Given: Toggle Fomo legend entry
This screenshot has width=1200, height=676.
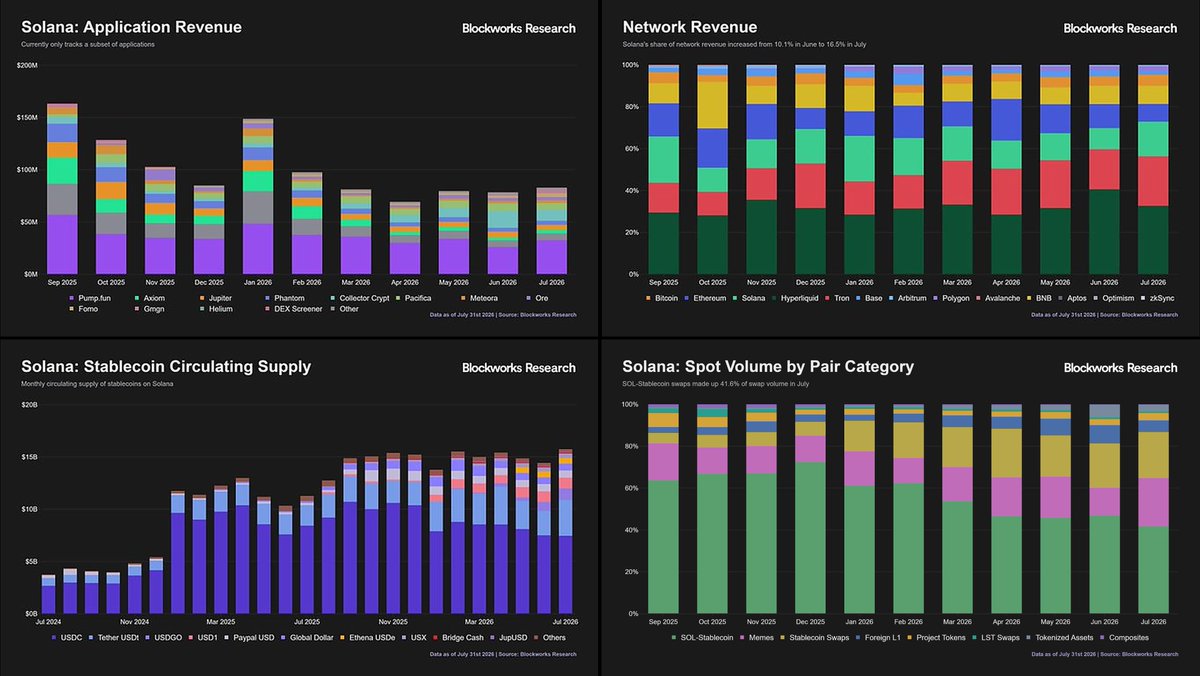Looking at the screenshot, I should click(x=83, y=309).
